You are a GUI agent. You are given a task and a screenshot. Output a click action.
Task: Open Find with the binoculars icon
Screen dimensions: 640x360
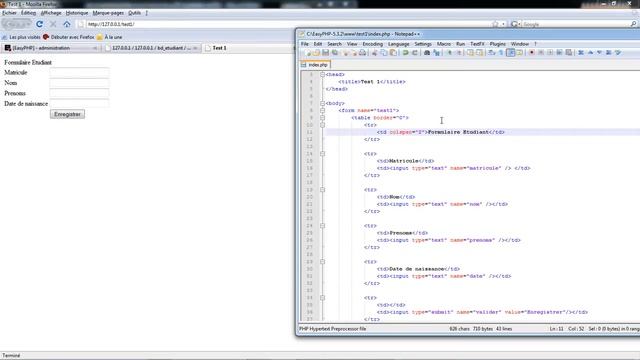427,53
